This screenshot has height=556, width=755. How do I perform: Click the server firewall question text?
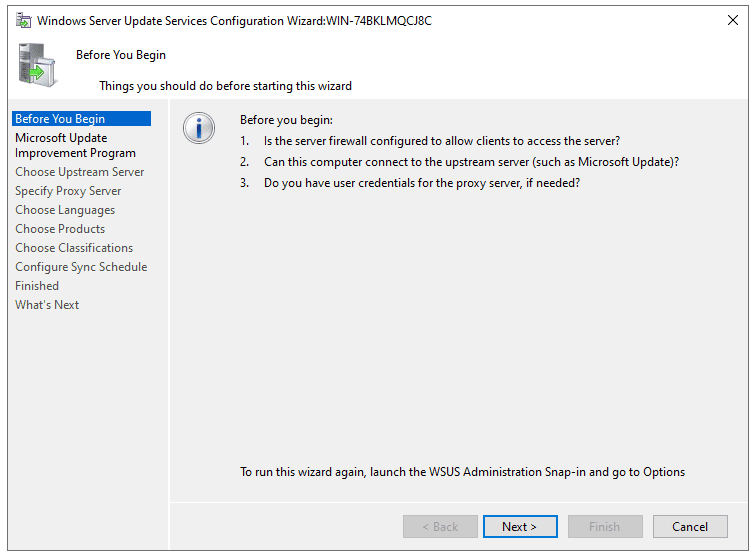pos(442,141)
